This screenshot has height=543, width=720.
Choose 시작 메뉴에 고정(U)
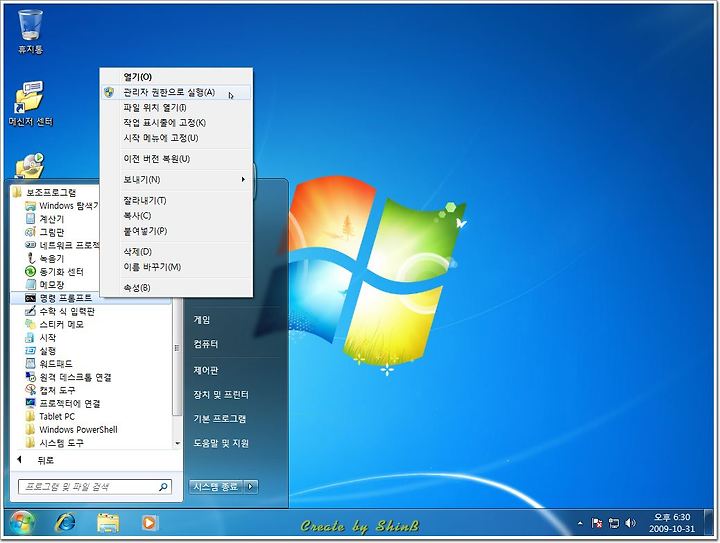[176, 138]
